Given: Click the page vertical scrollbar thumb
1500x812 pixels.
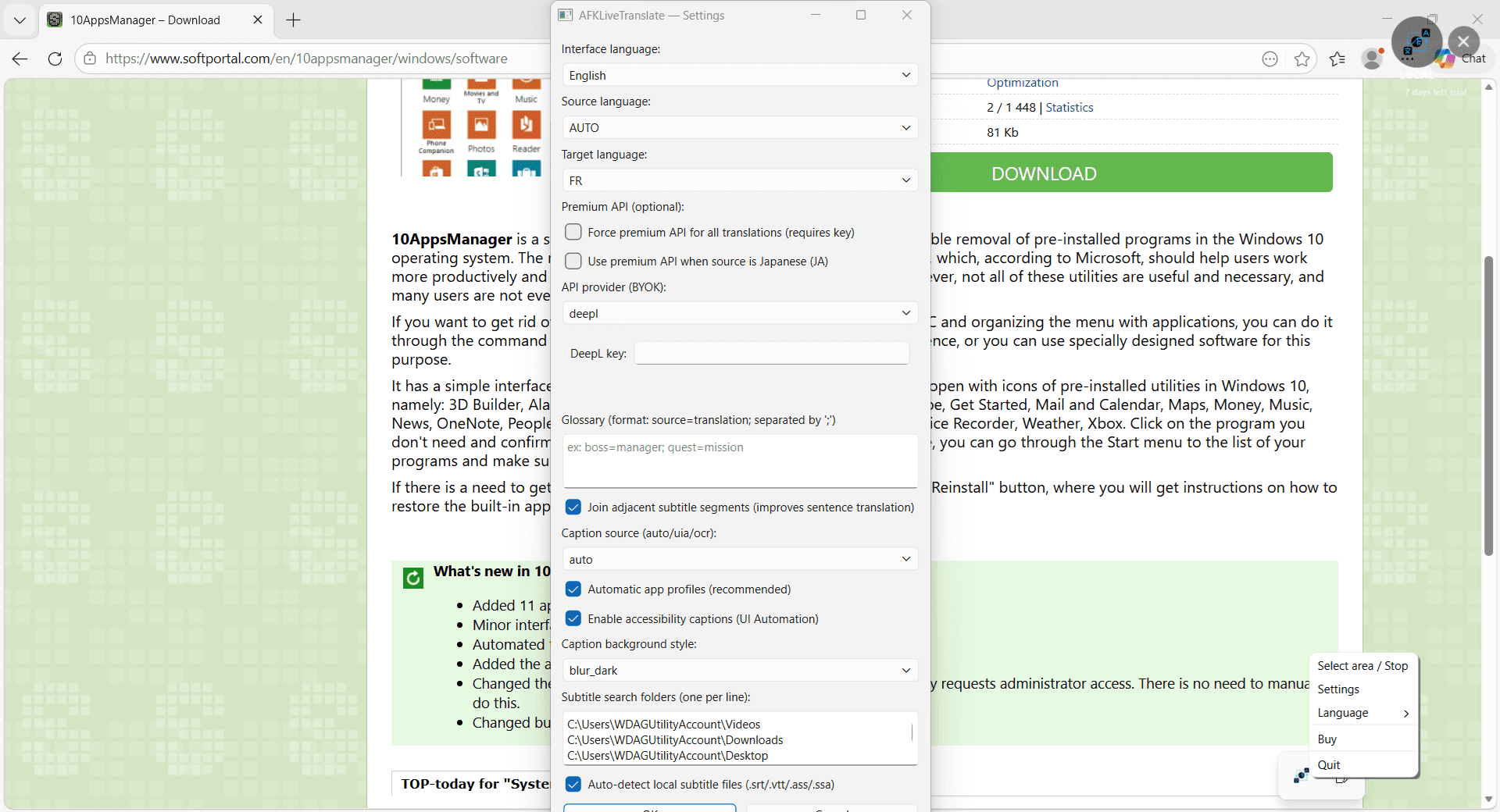Looking at the screenshot, I should [x=1489, y=406].
